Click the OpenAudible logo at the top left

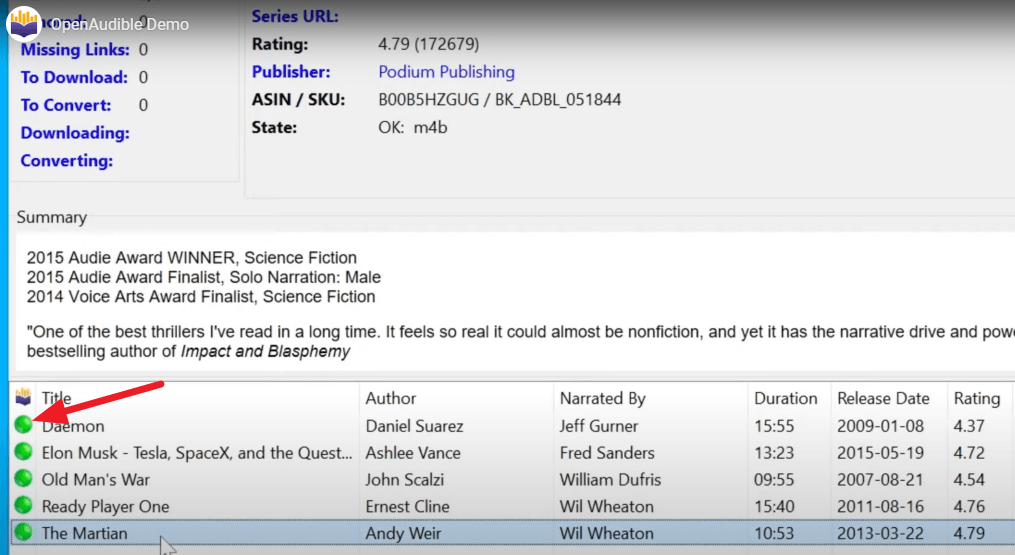click(x=24, y=24)
